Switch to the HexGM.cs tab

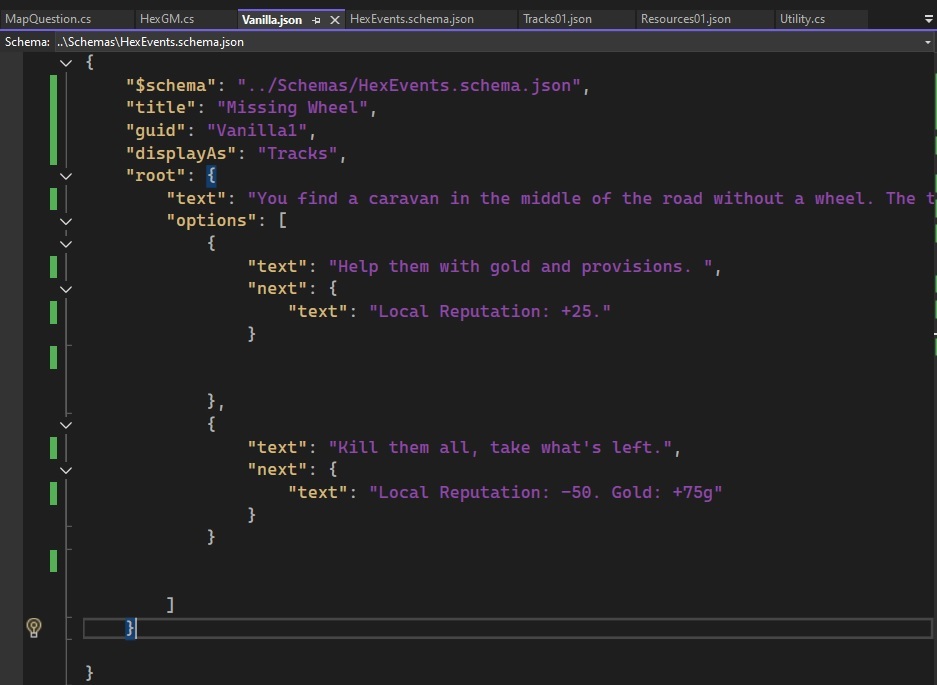167,19
